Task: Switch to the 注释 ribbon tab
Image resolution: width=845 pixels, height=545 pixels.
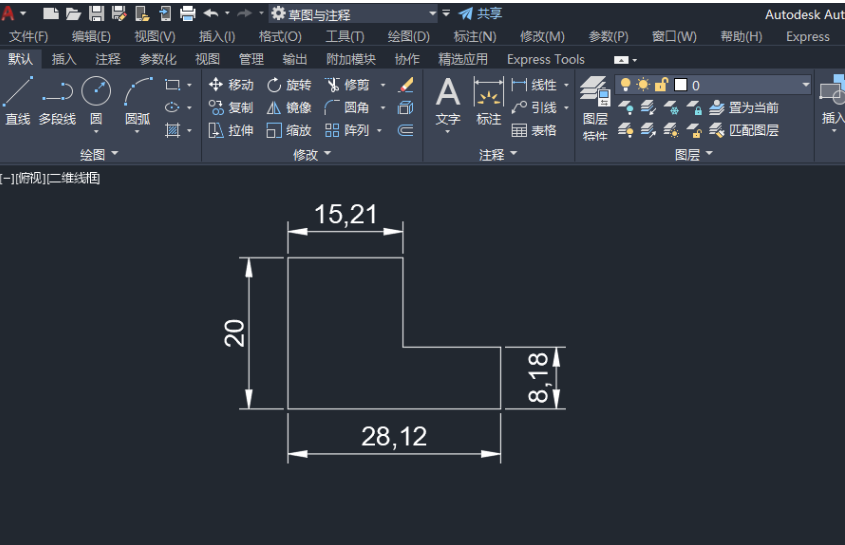Action: [x=108, y=59]
